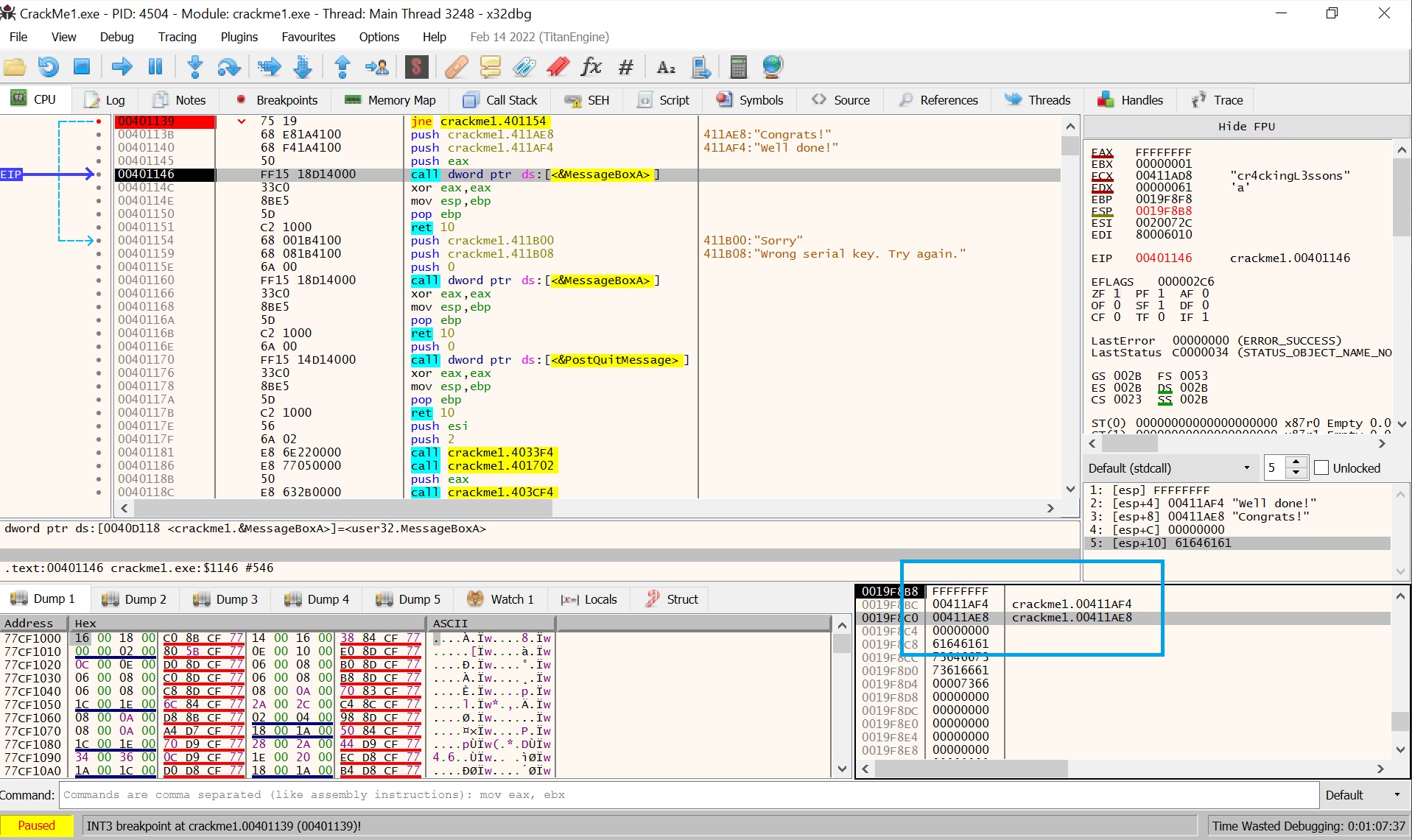Step into the next instruction

pos(195,66)
